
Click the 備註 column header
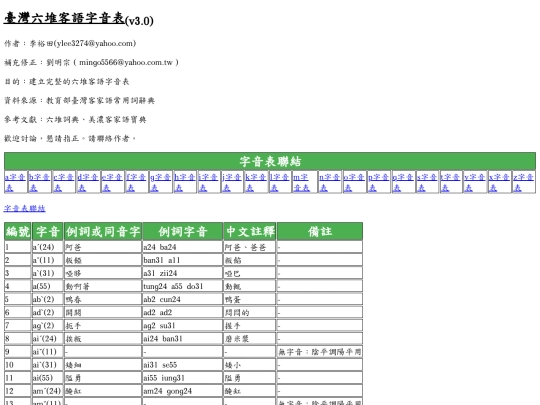pyautogui.click(x=320, y=231)
